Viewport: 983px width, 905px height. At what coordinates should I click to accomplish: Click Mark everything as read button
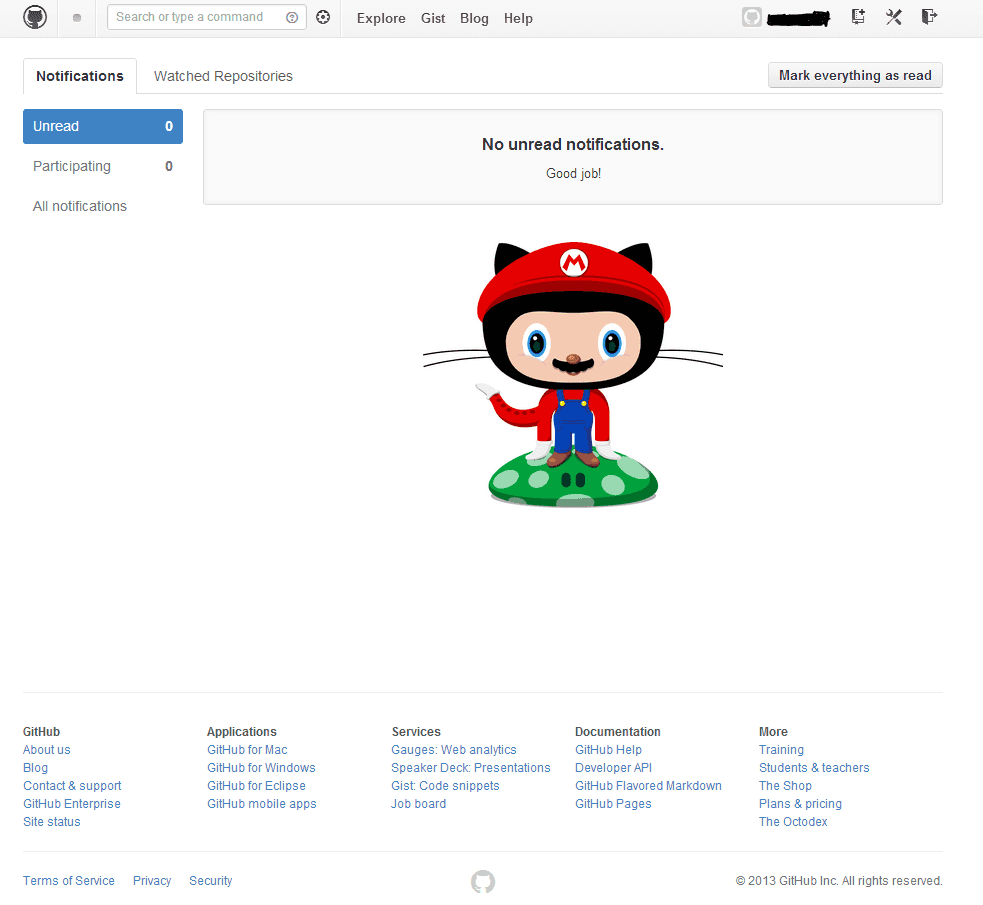pos(855,75)
